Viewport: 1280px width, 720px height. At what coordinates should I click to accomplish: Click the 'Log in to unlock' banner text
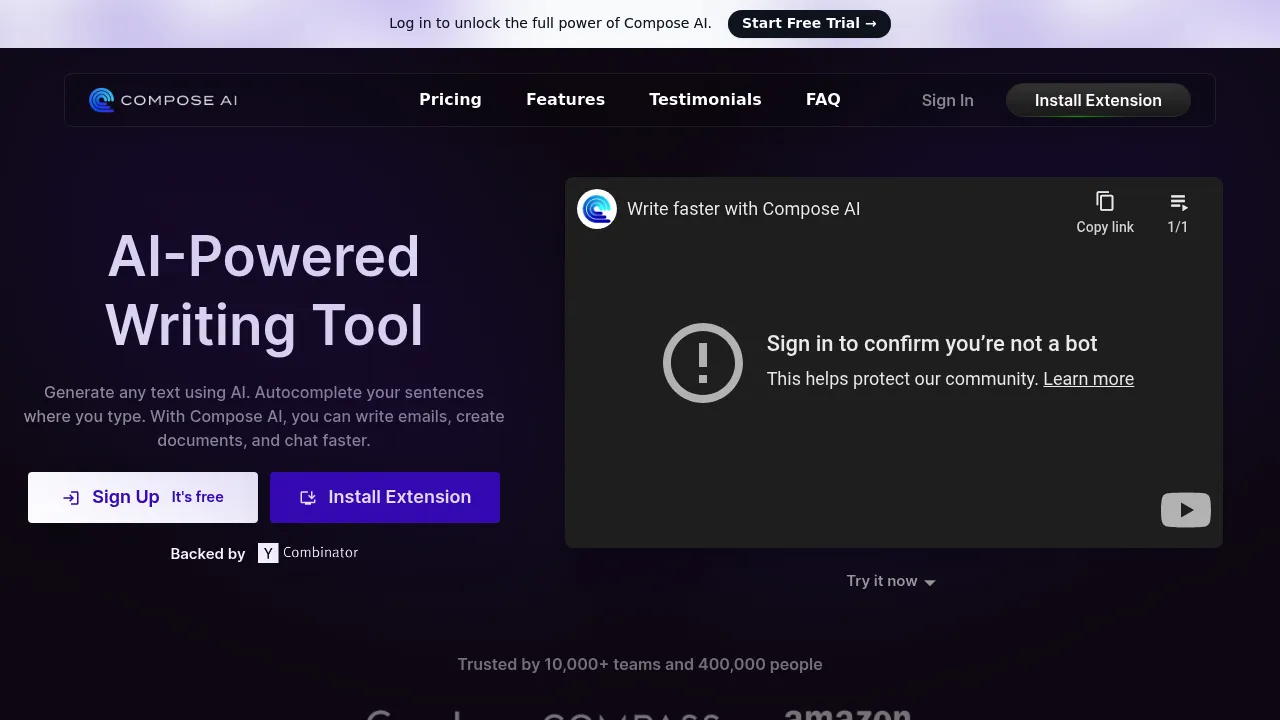click(x=550, y=23)
